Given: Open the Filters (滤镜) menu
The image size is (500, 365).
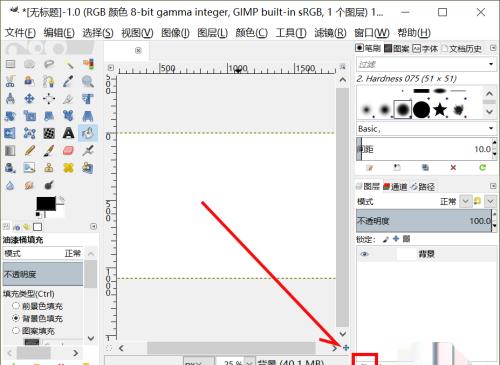Looking at the screenshot, I should pyautogui.click(x=330, y=33).
